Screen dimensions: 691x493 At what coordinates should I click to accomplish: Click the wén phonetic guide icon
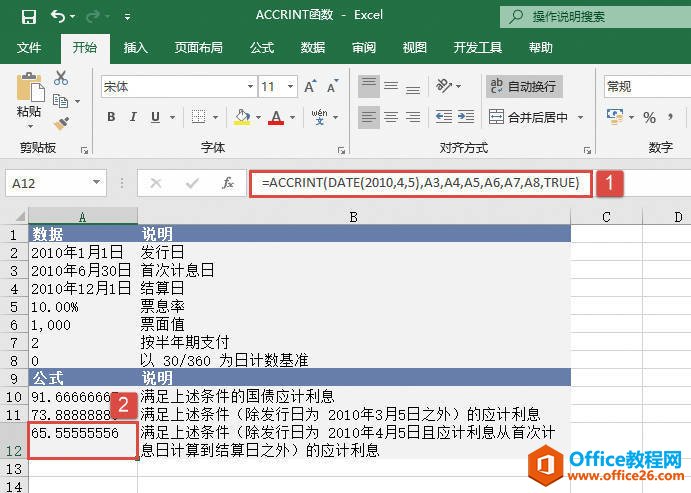click(x=319, y=117)
